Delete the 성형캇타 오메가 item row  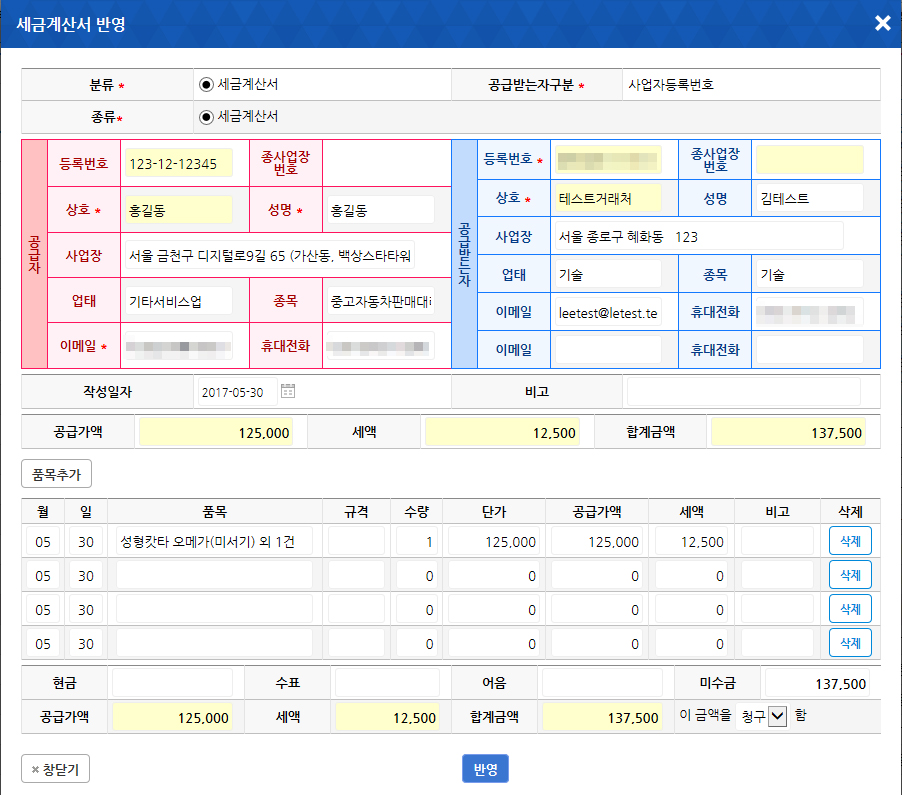pos(850,541)
